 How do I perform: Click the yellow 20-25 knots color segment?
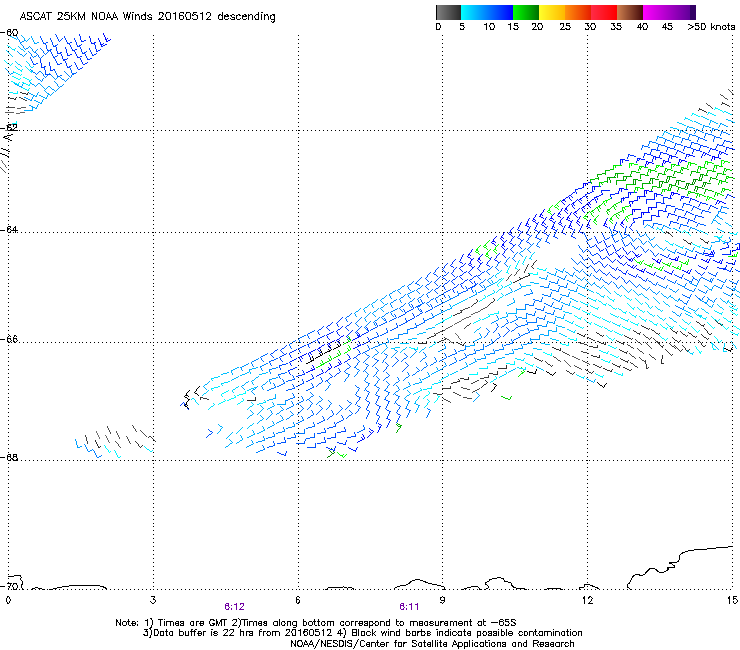coord(552,12)
